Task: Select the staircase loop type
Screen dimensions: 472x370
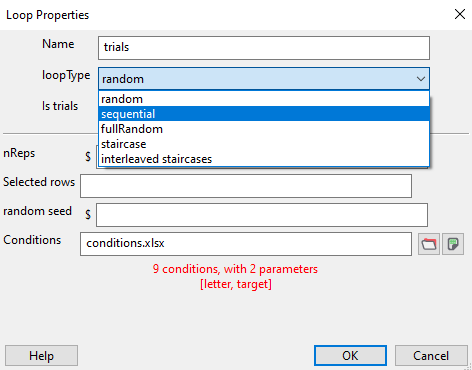Action: [x=264, y=144]
